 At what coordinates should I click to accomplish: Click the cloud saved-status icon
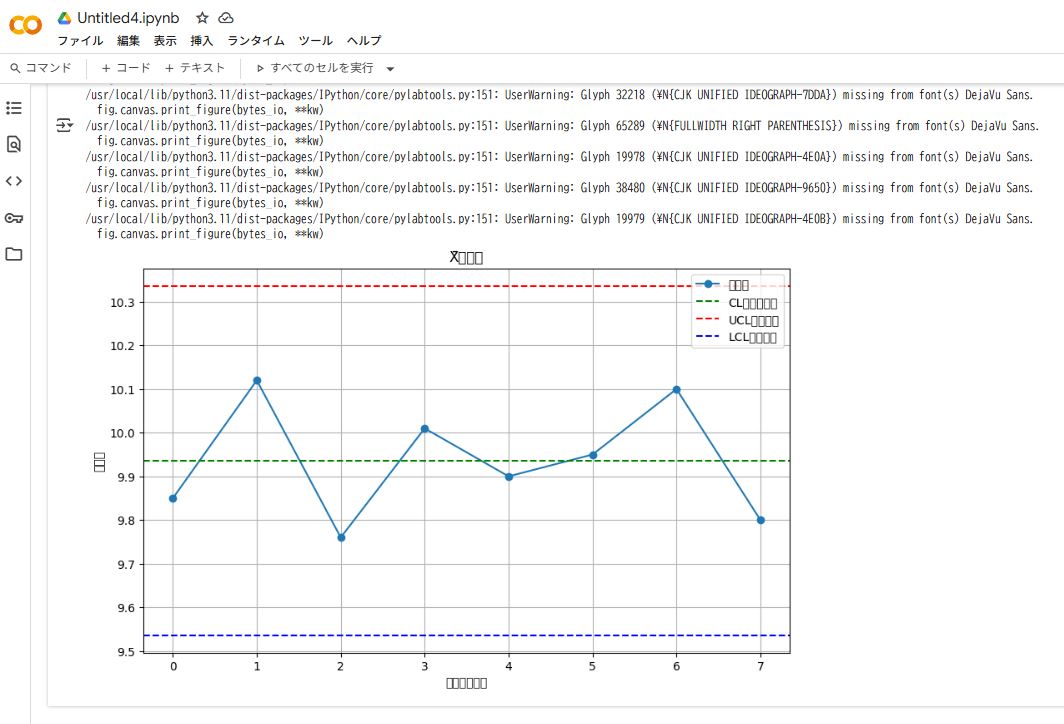(225, 18)
